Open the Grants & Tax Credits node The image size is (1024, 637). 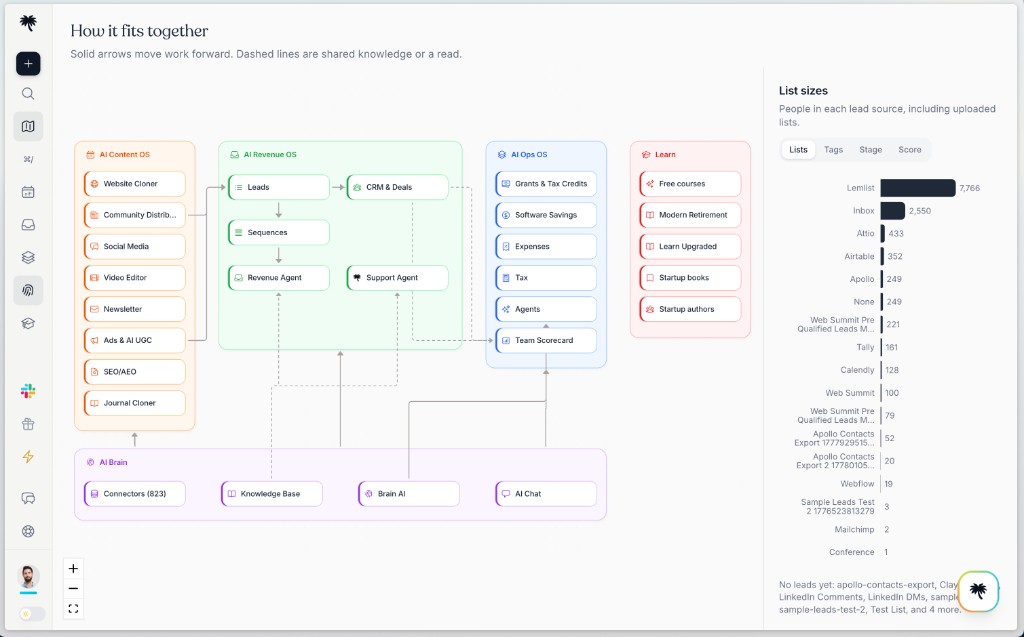pyautogui.click(x=546, y=184)
